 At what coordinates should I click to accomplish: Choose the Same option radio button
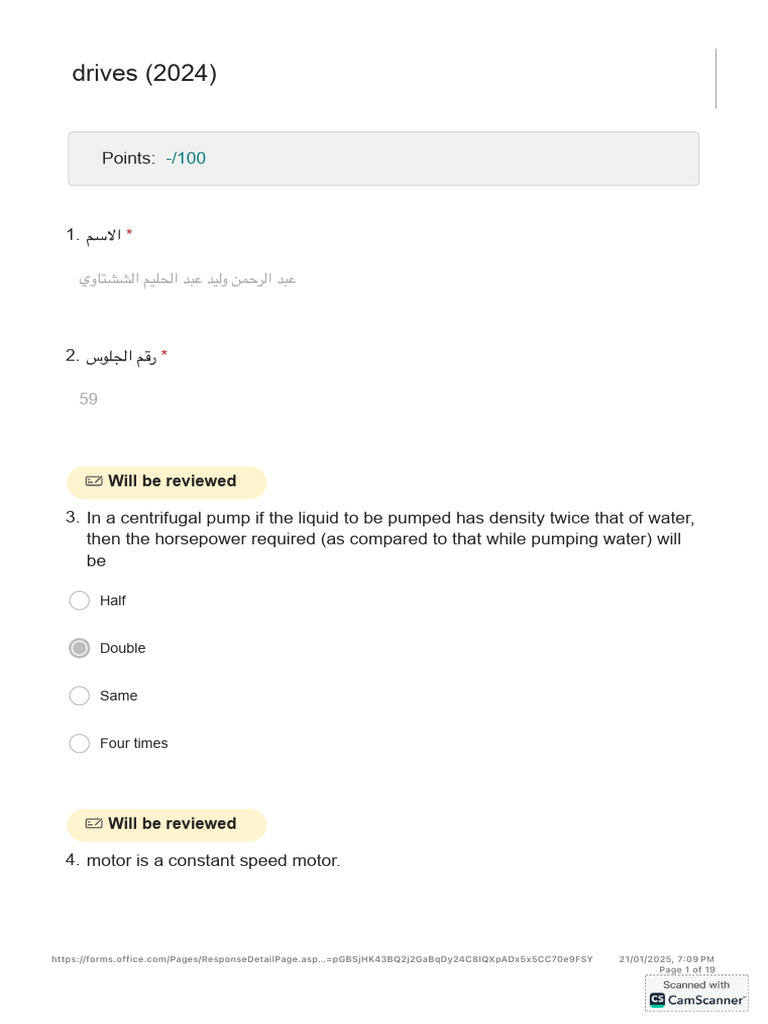(80, 696)
